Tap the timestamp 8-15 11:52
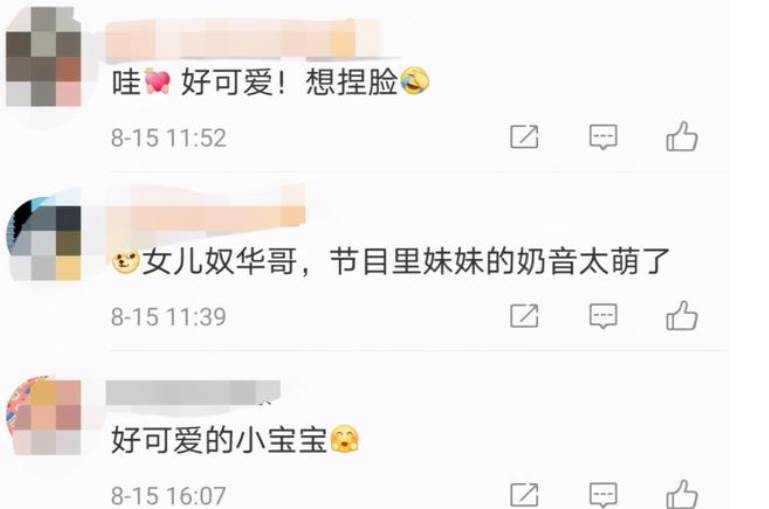The width and height of the screenshot is (769, 509). pos(169,138)
